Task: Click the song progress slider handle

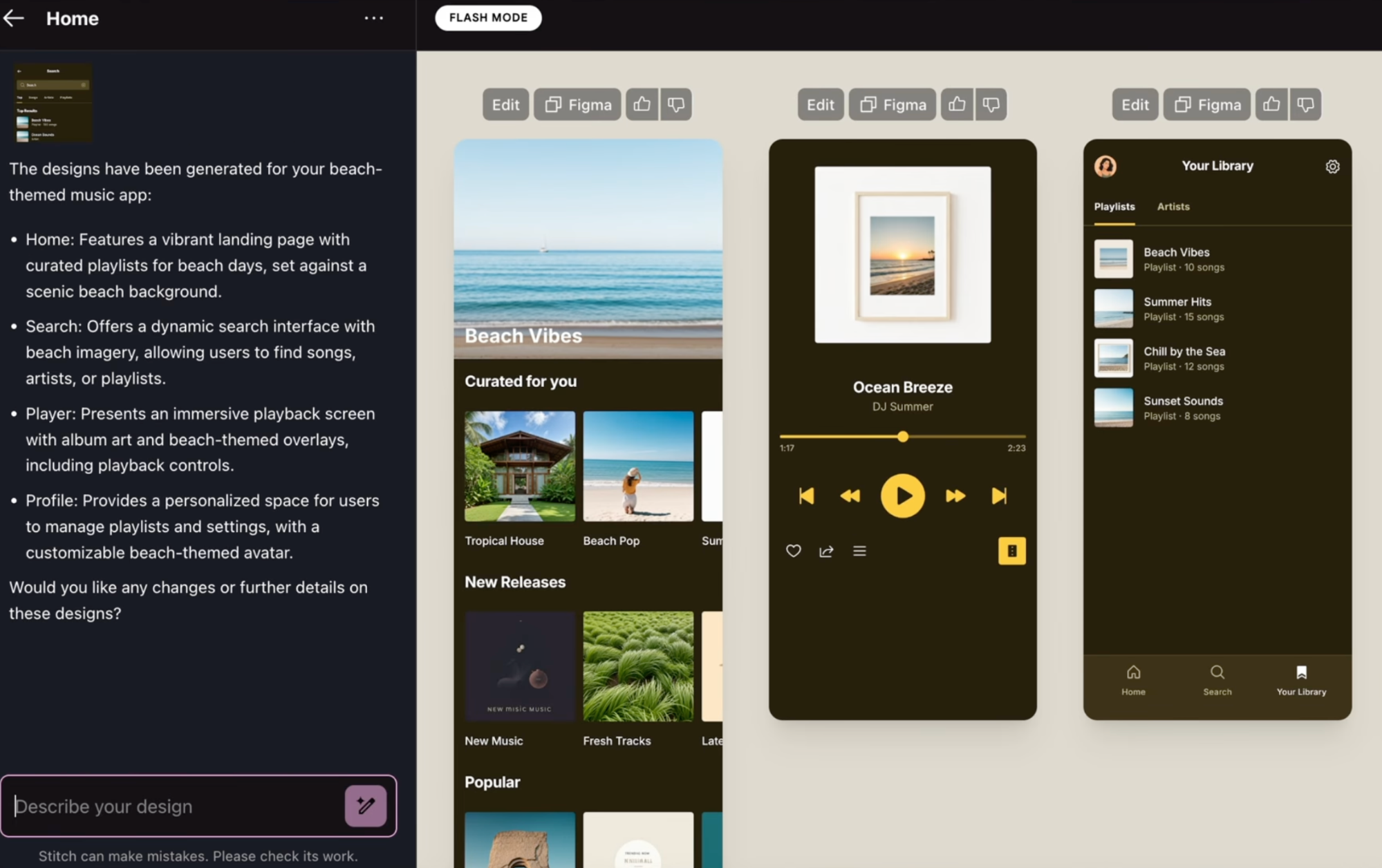Action: [903, 437]
